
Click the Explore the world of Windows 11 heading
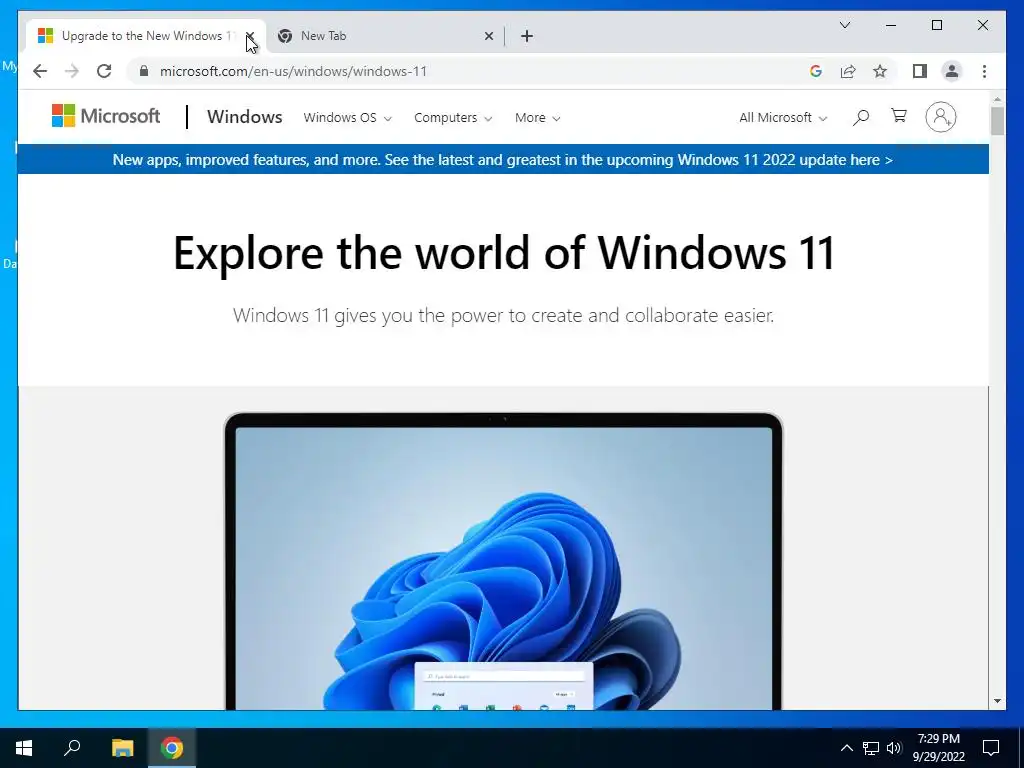coord(504,253)
